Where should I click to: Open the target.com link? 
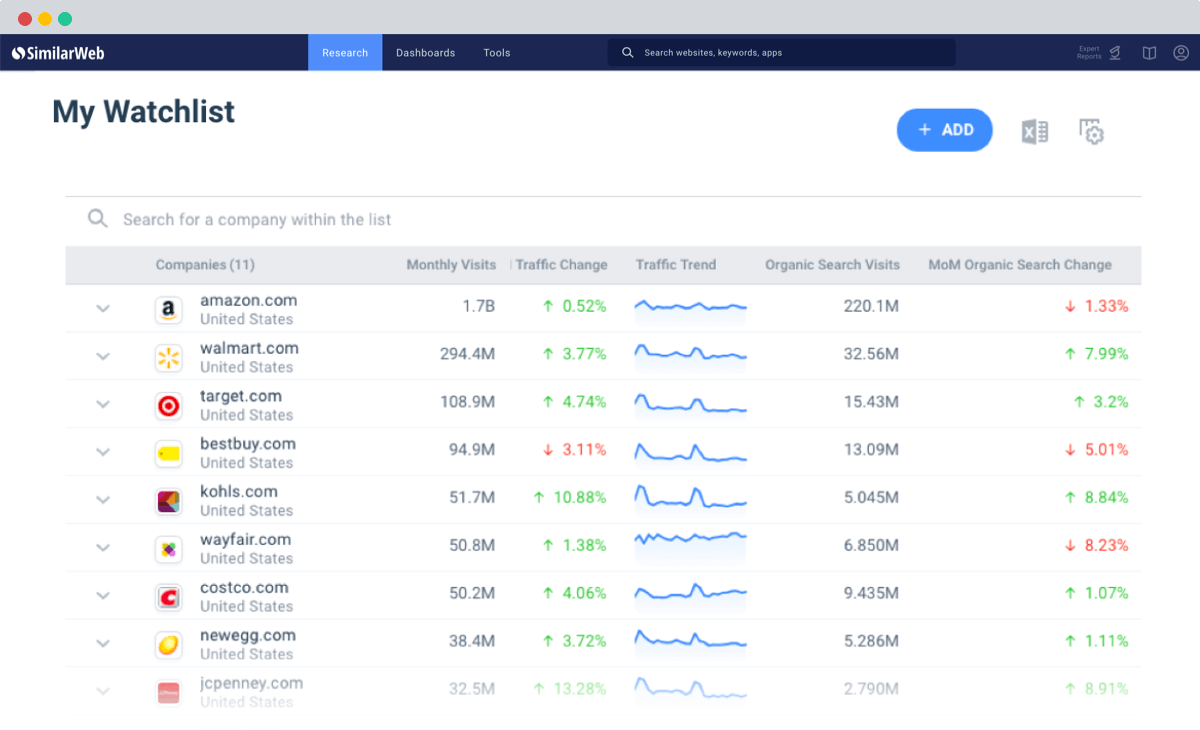click(x=241, y=396)
